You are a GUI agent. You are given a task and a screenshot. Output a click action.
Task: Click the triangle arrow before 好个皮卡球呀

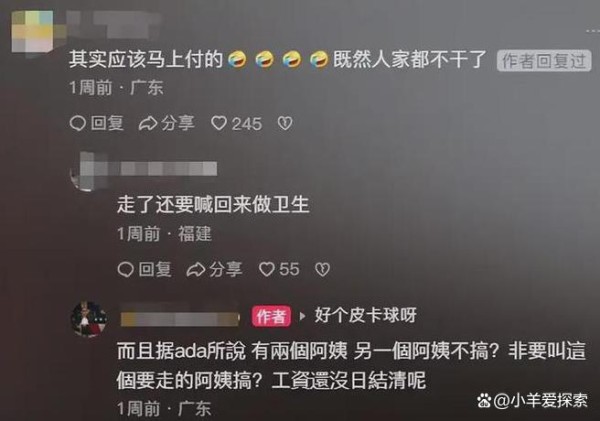coord(302,316)
